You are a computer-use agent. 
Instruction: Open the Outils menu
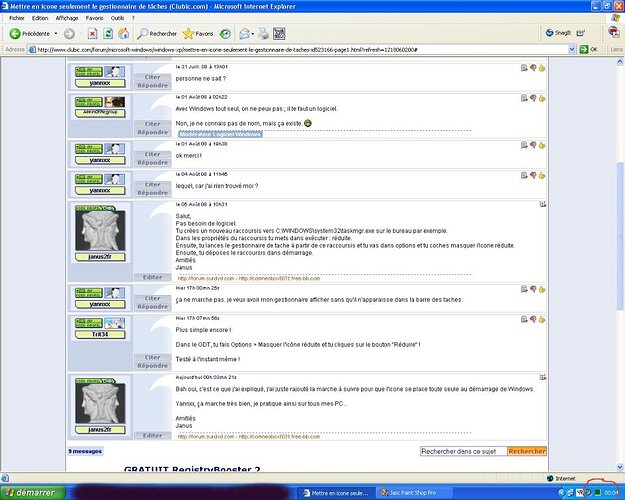coord(118,18)
